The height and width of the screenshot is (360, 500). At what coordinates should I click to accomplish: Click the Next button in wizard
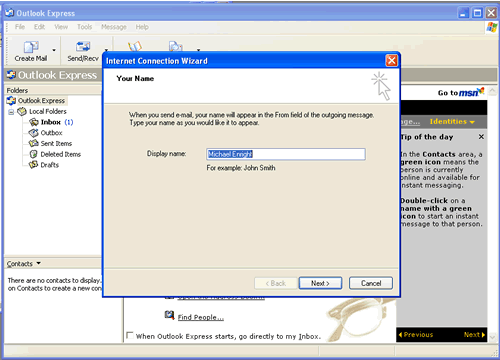(320, 283)
